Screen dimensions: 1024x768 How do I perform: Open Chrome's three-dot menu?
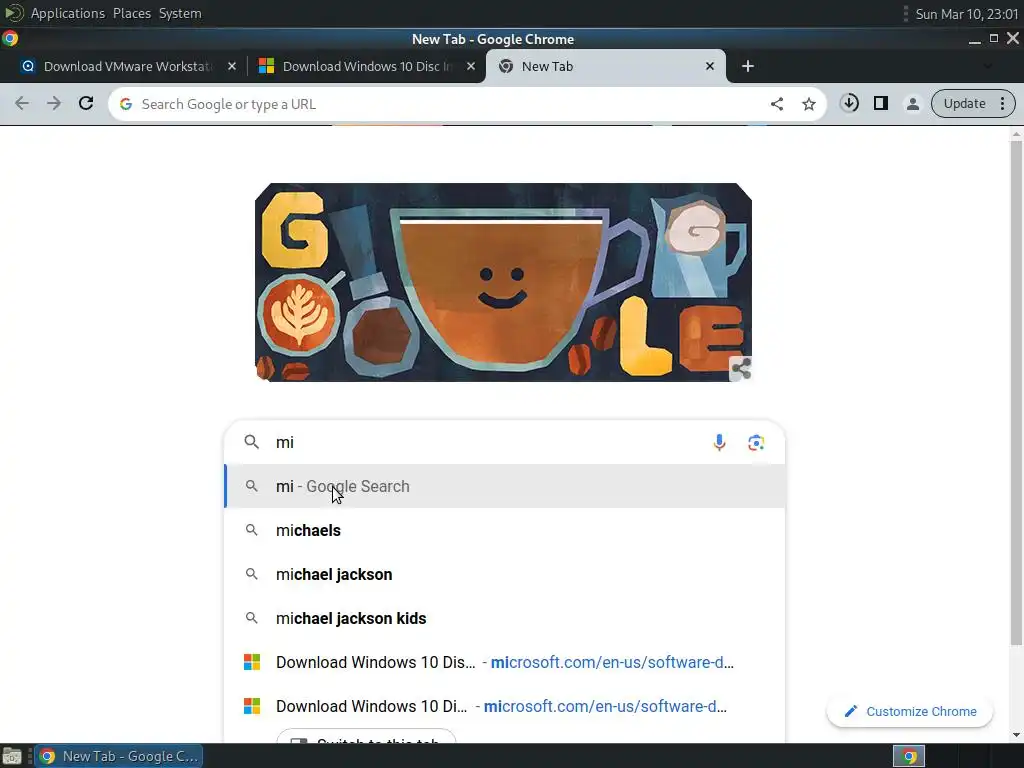pos(1002,103)
